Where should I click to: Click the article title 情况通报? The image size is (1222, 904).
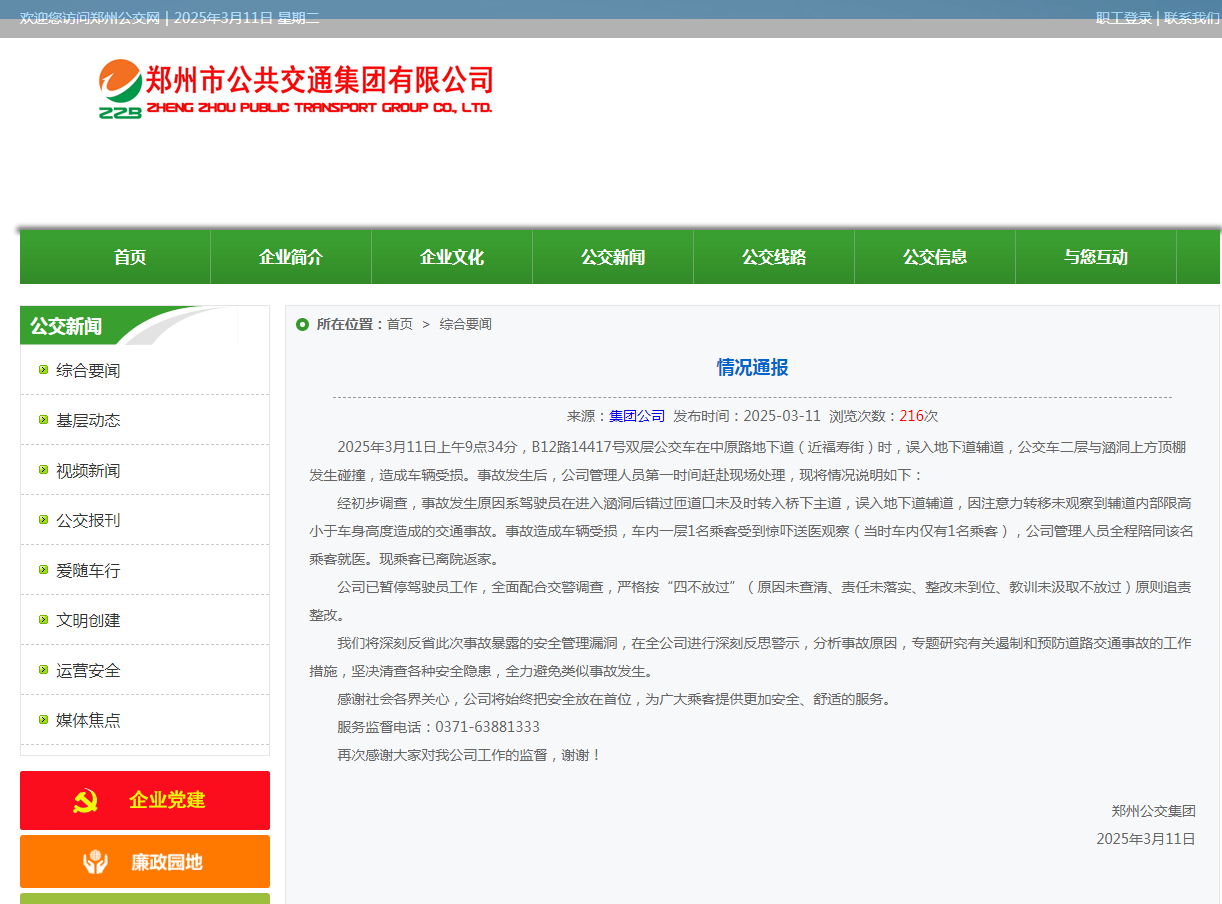pos(752,367)
